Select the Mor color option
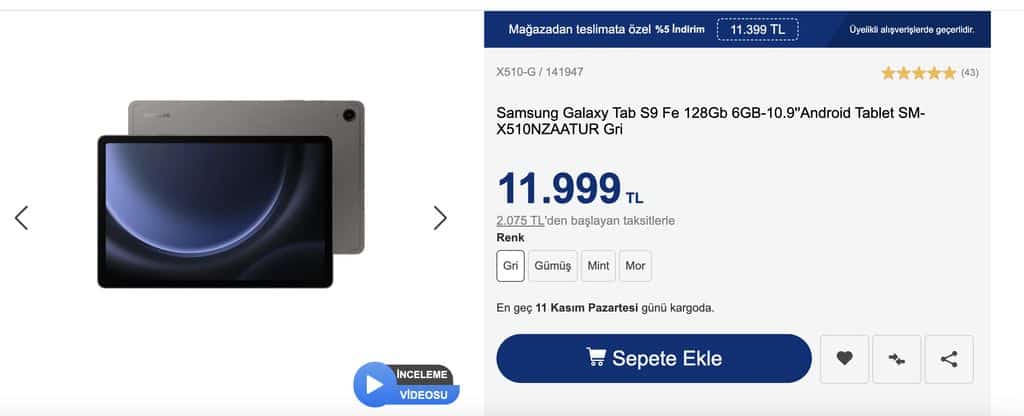Image resolution: width=1024 pixels, height=416 pixels. coord(635,266)
